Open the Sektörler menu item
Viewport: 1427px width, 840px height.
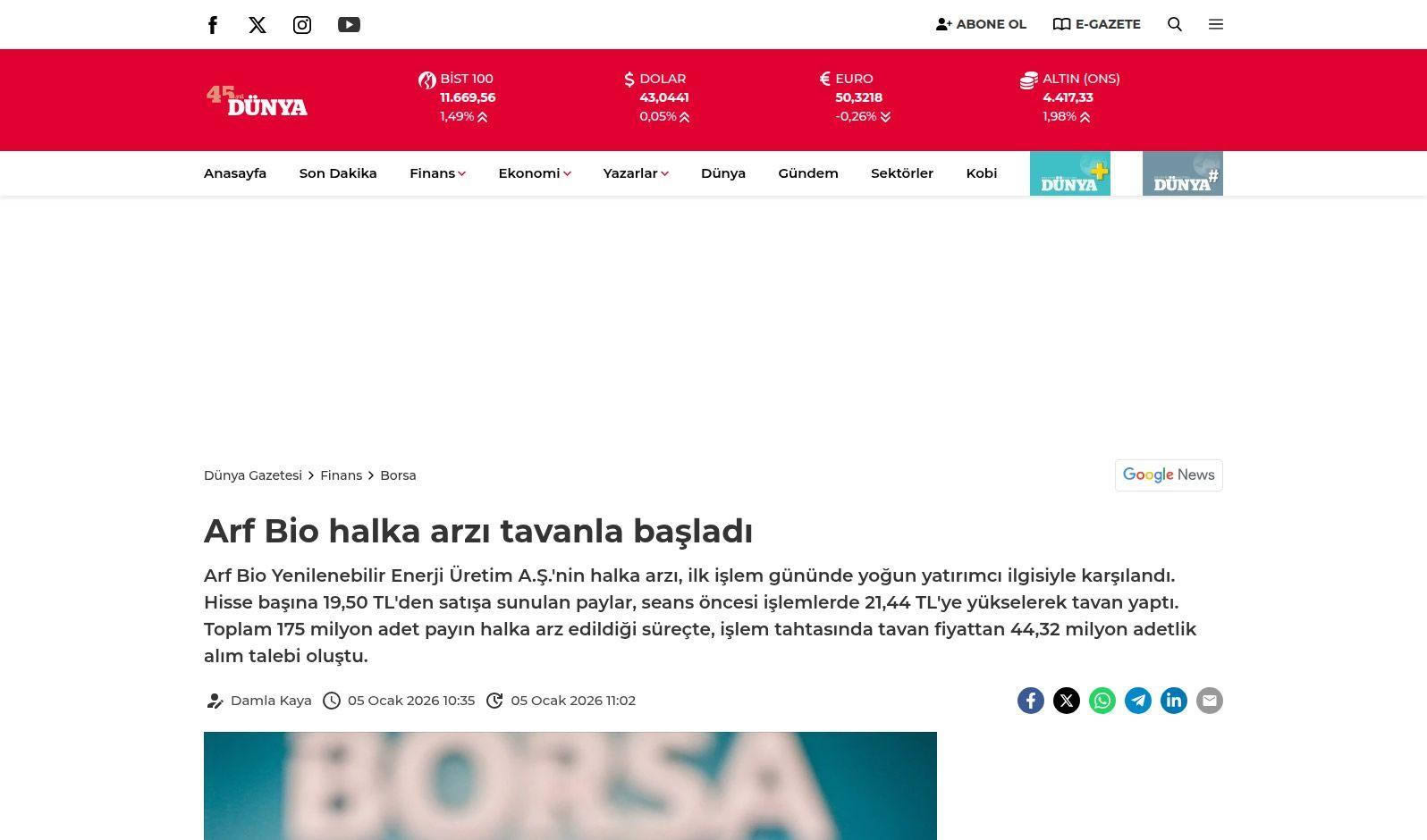(x=901, y=173)
